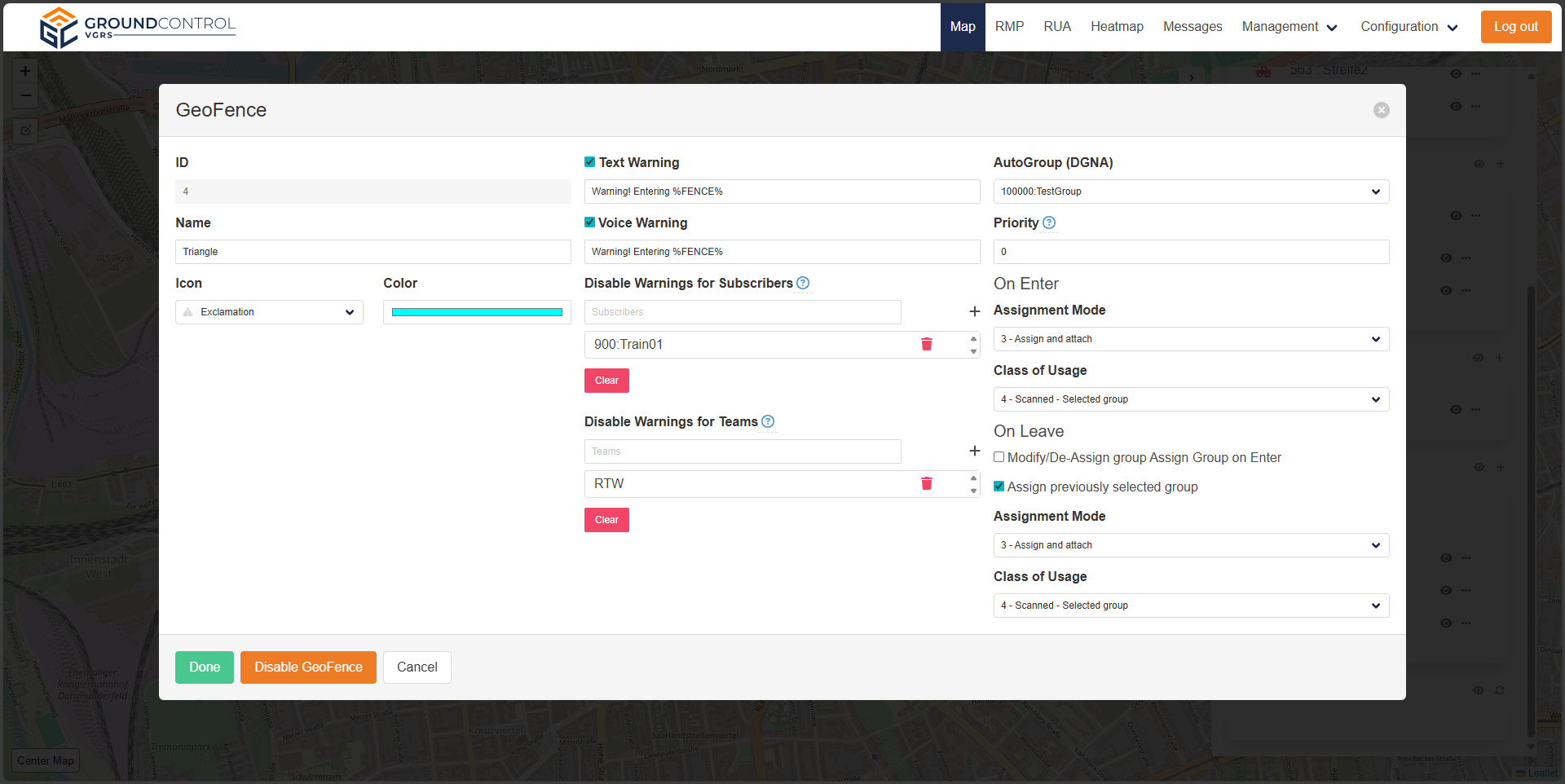Open help icon next to Priority
1565x784 pixels.
click(1049, 222)
